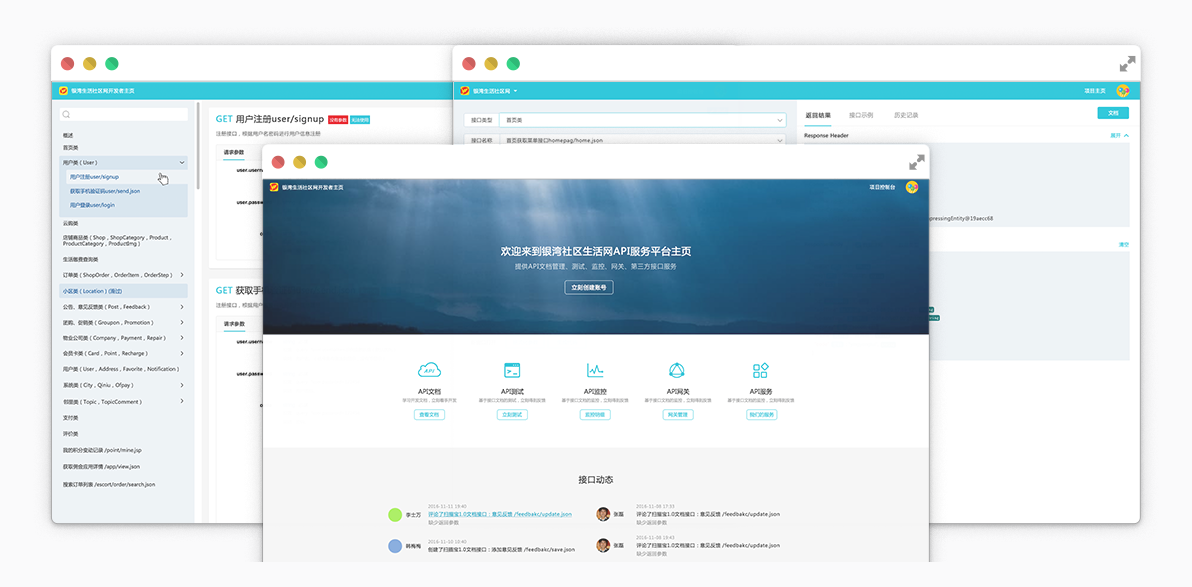The image size is (1192, 587).
Task: Click the expand icon in the front window
Action: tap(917, 162)
